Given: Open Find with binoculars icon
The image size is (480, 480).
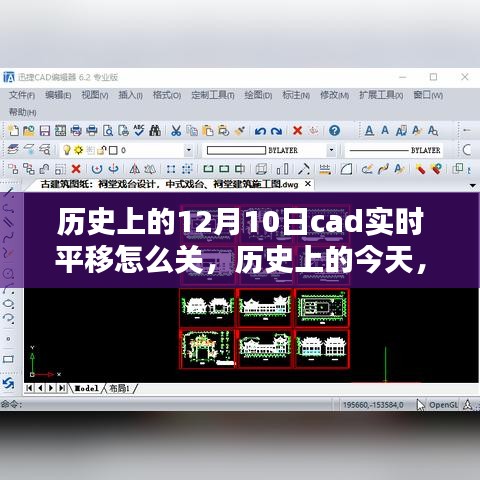Looking at the screenshot, I should 155,130.
